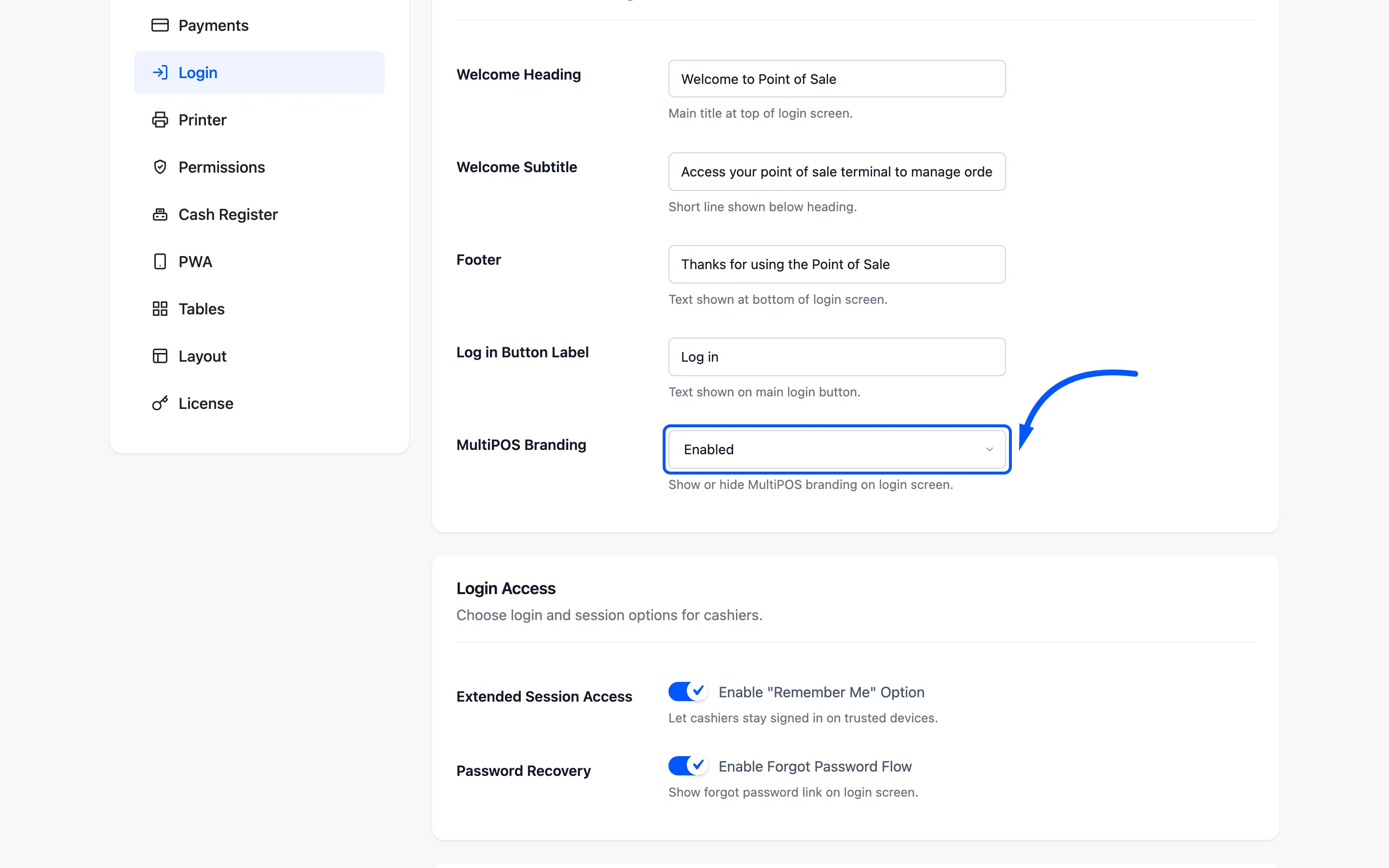Click the MultiPOS Branding dropdown chevron

pos(989,449)
